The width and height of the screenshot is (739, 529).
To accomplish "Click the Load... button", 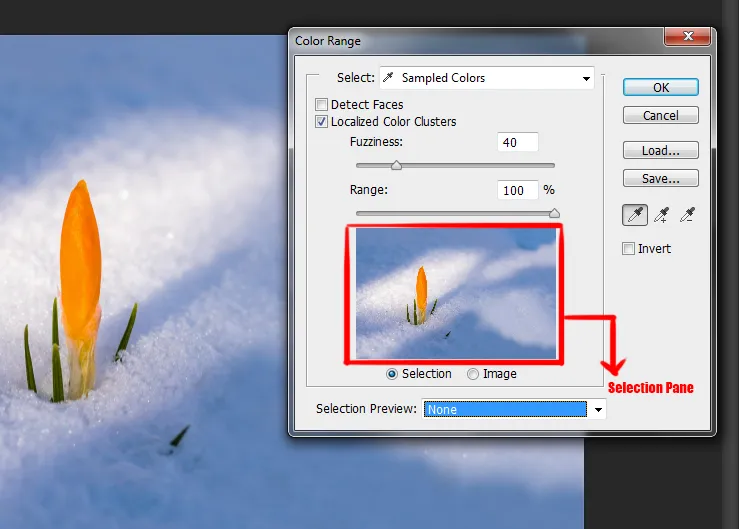I will click(x=661, y=150).
